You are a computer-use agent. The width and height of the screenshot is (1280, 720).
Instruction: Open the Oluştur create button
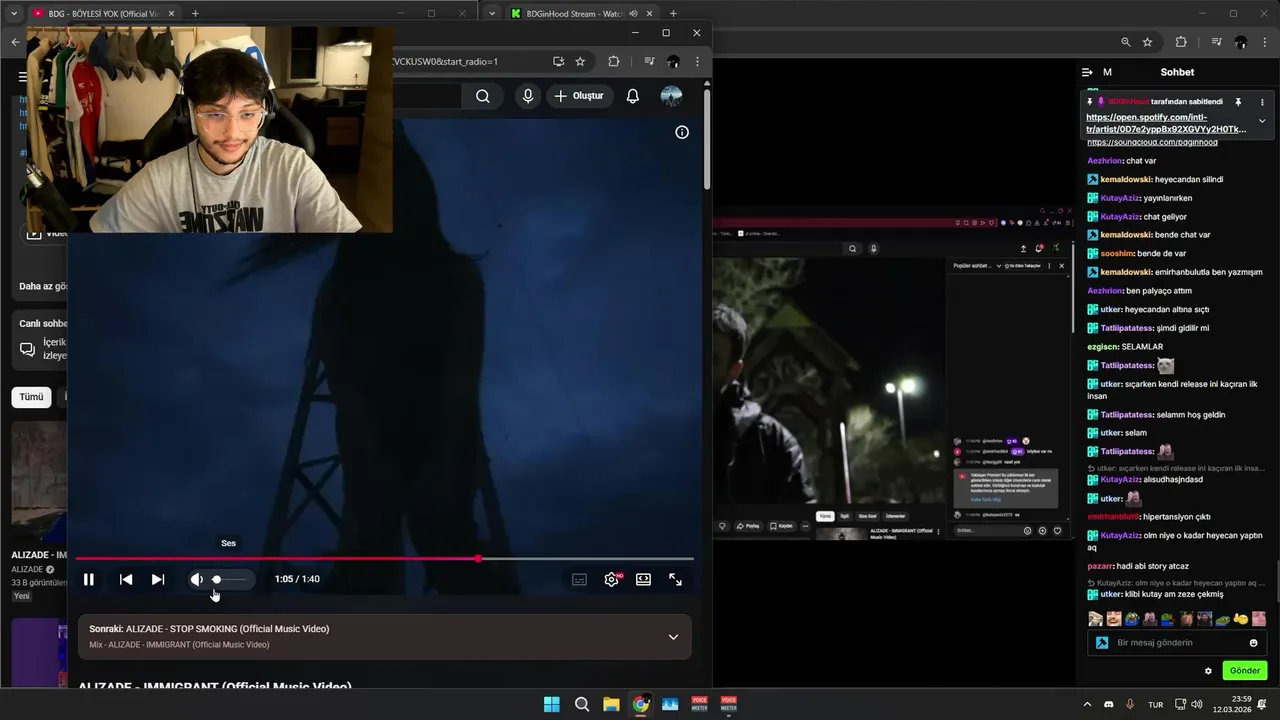[x=579, y=96]
